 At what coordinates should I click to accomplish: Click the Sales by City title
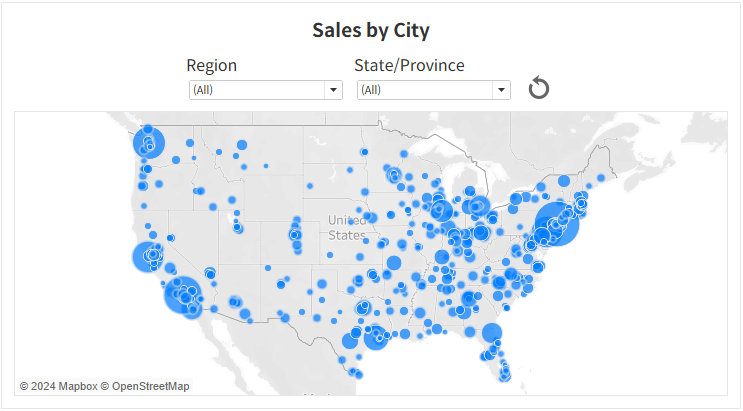point(371,30)
